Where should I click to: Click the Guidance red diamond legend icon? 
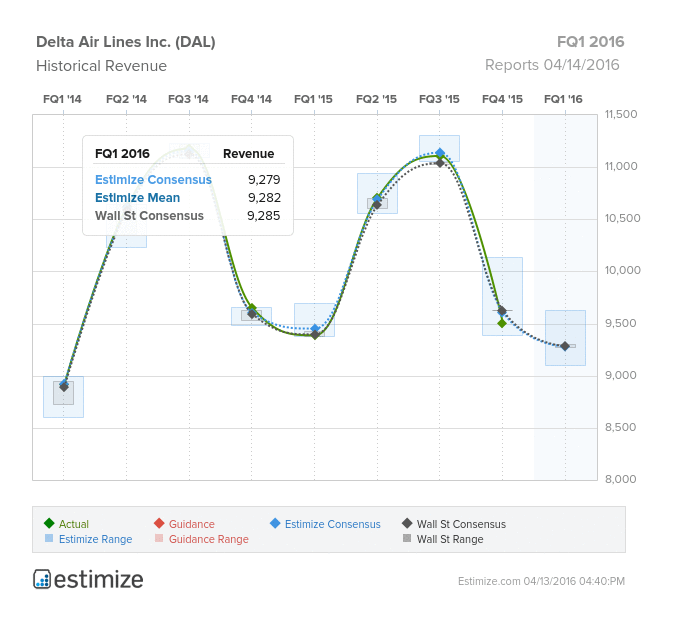coord(159,523)
